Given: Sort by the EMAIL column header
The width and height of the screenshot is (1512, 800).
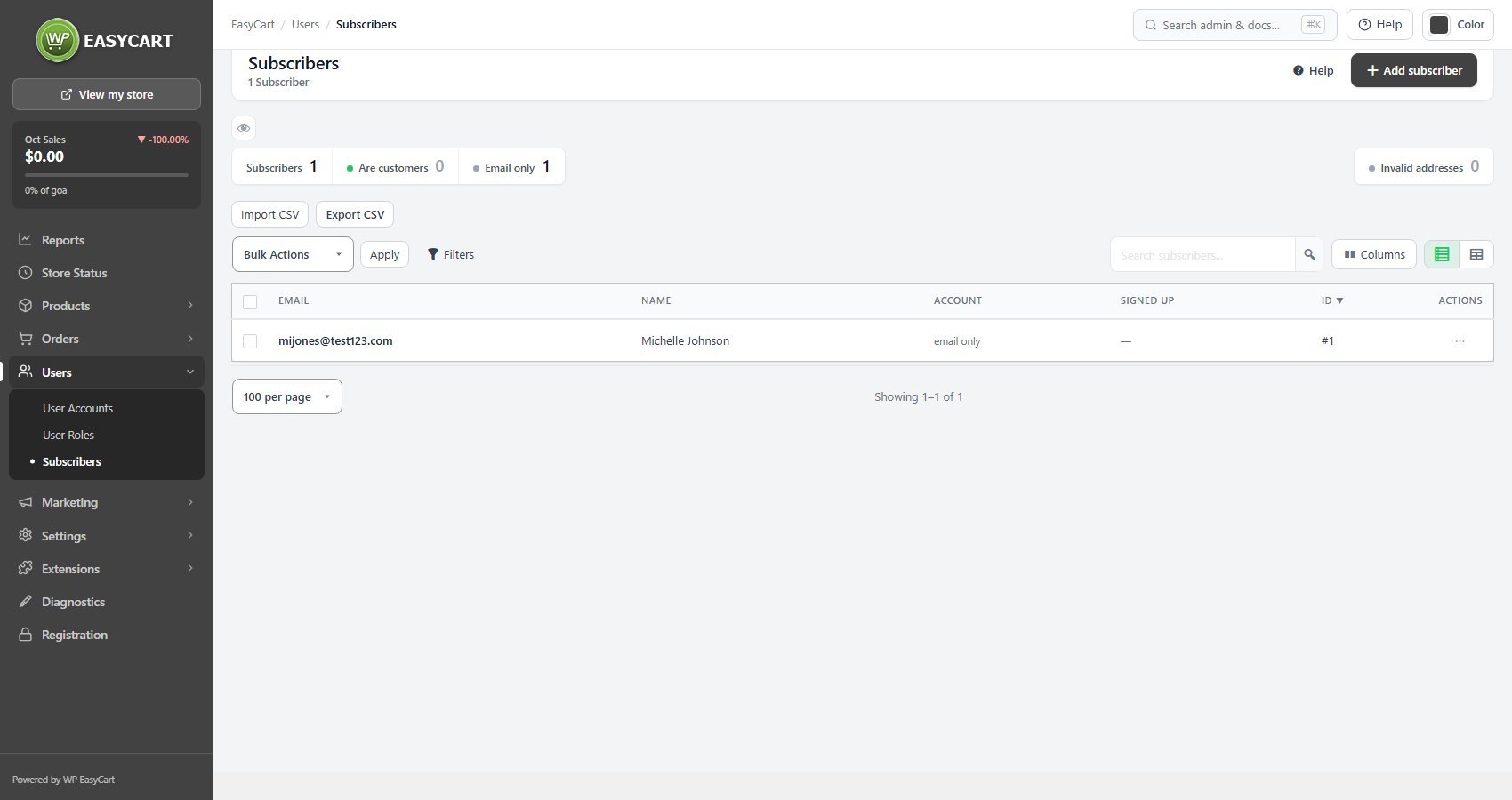Looking at the screenshot, I should click(294, 300).
